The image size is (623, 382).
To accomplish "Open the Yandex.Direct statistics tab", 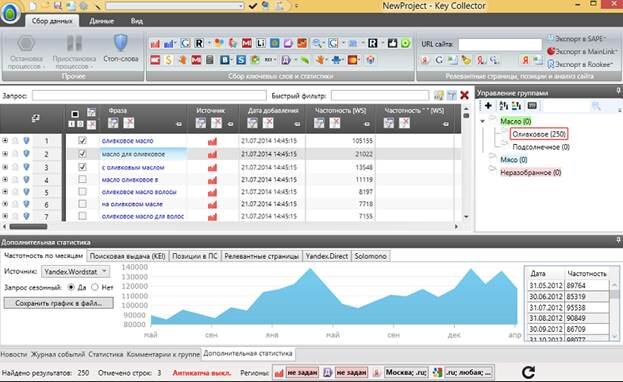I will pyautogui.click(x=327, y=256).
